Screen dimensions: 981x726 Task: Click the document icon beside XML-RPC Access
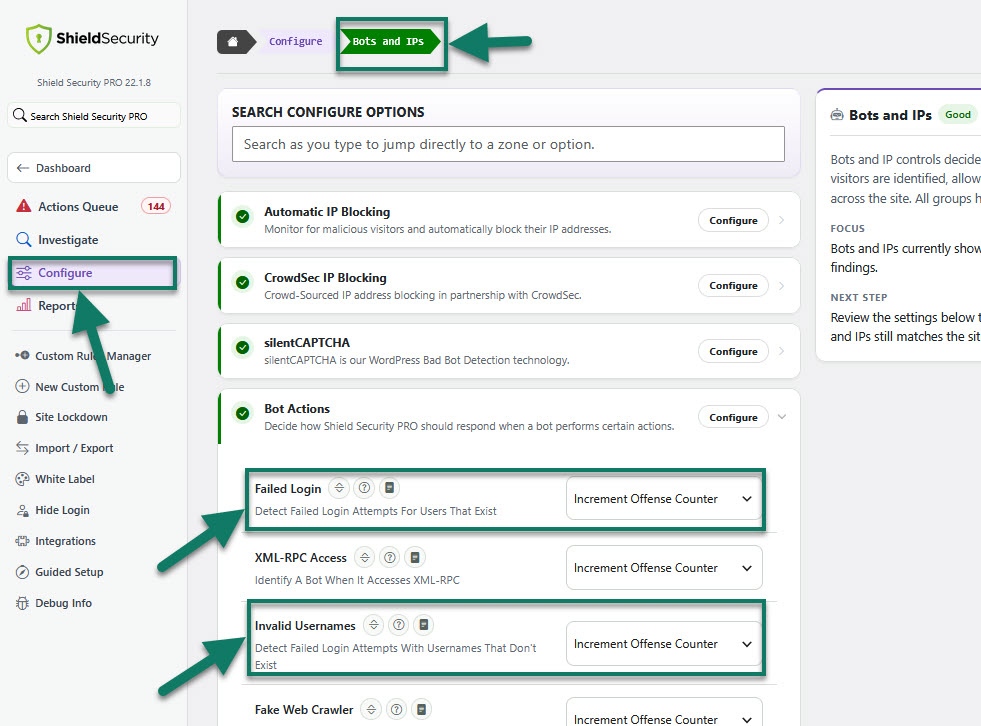click(415, 557)
